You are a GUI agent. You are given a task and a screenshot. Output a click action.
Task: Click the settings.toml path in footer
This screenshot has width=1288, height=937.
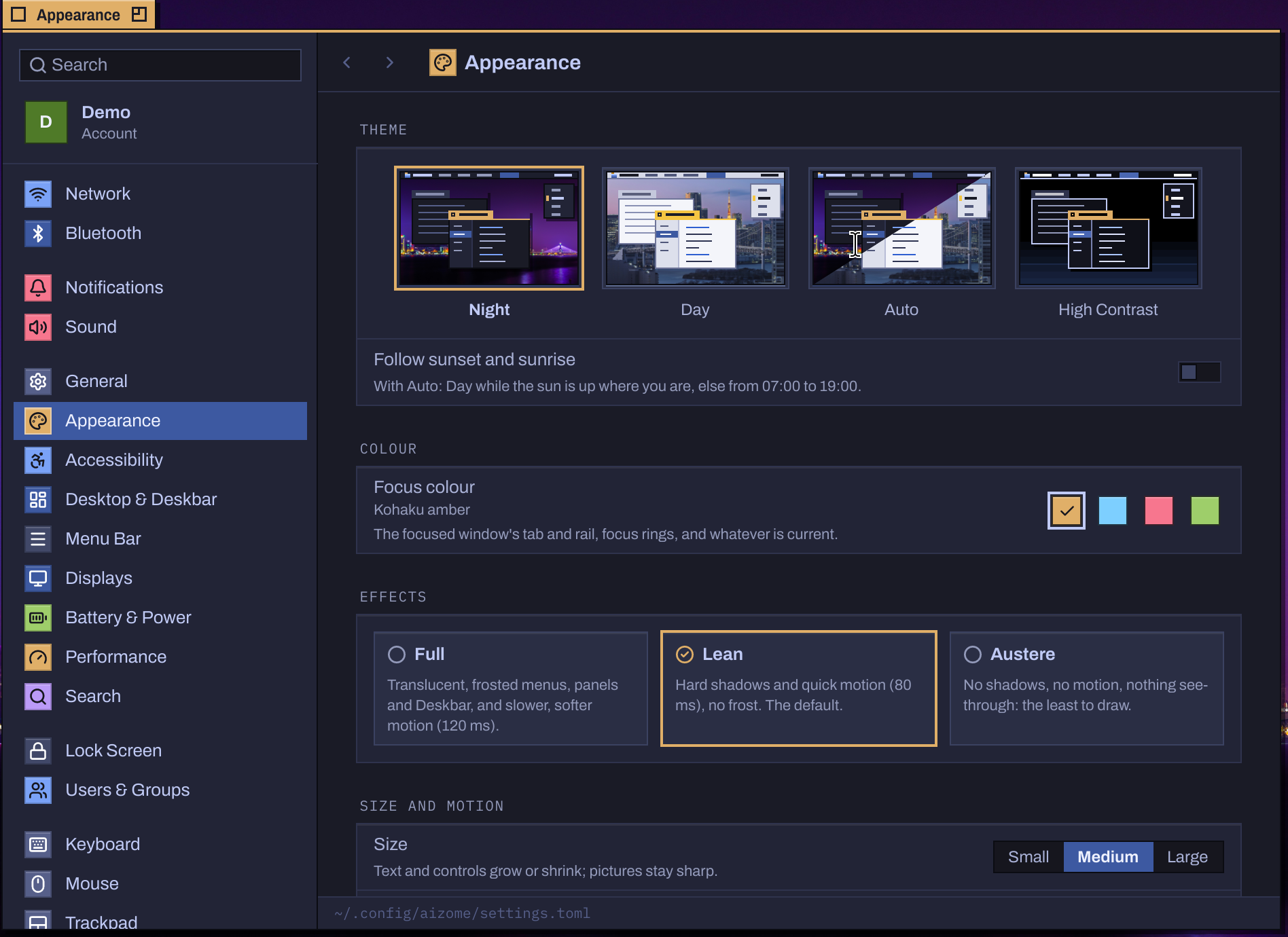[x=462, y=913]
